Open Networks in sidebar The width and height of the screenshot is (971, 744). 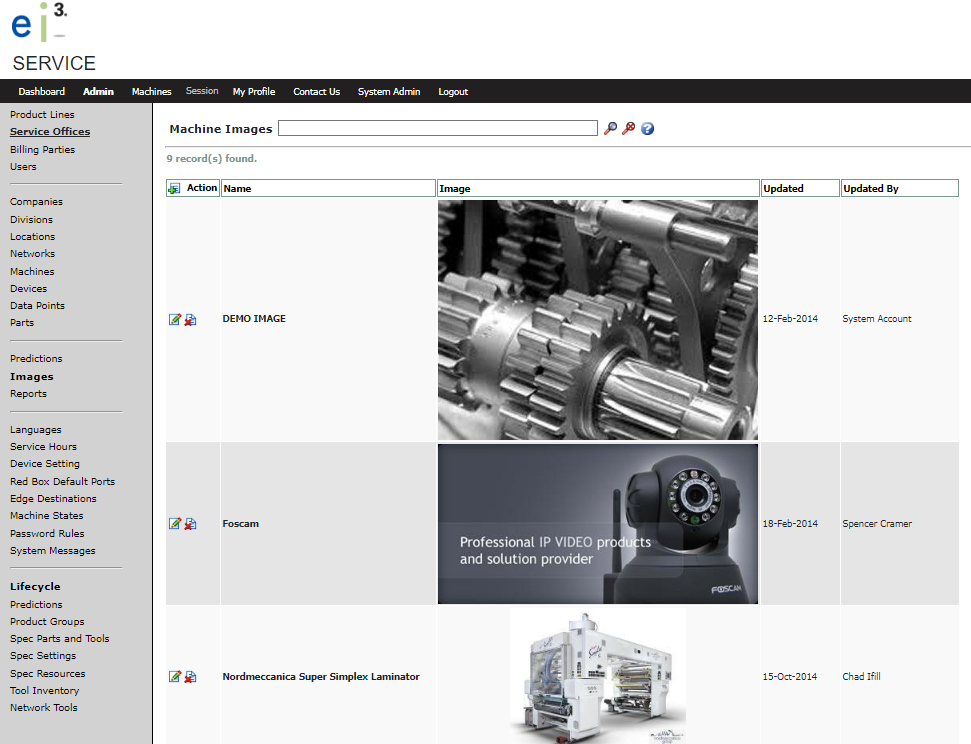click(x=32, y=253)
